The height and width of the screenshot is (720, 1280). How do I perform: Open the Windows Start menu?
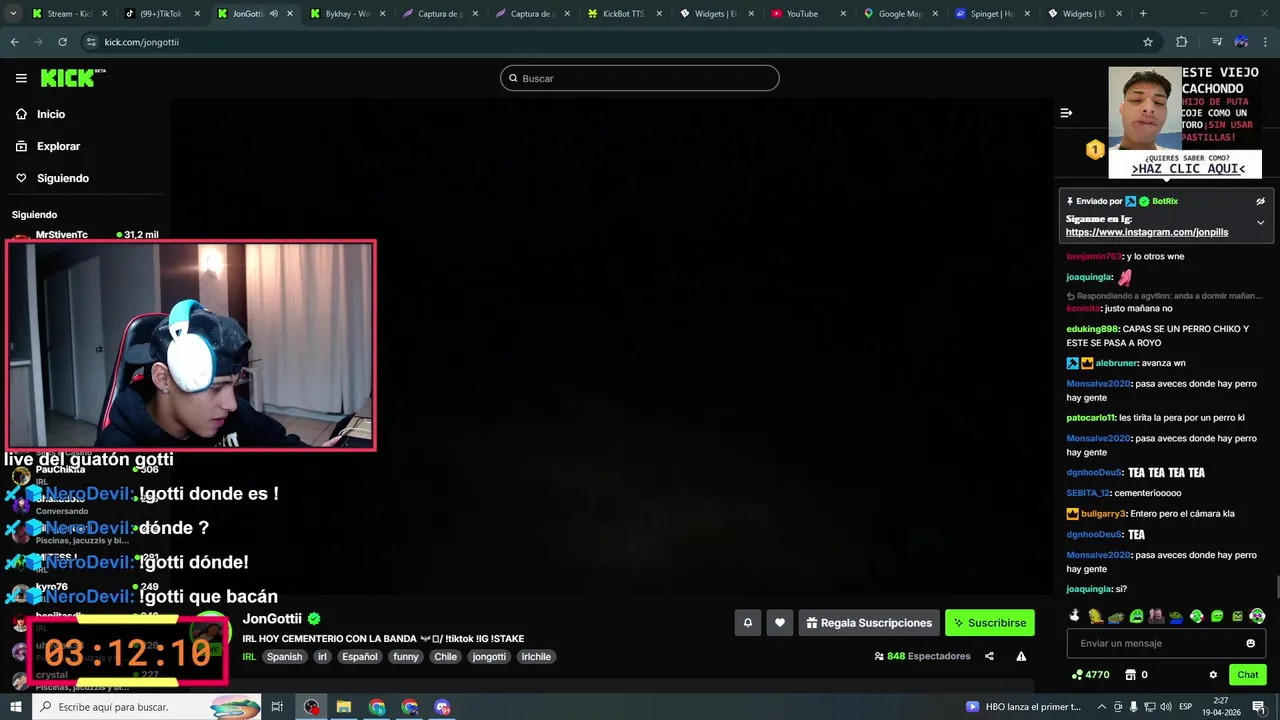point(15,707)
